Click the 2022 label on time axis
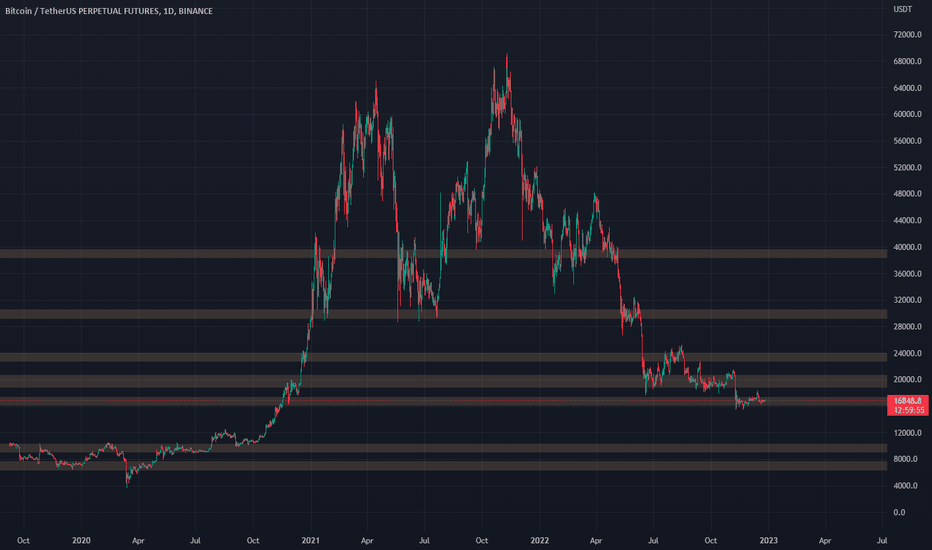This screenshot has height=550, width=932. point(540,540)
